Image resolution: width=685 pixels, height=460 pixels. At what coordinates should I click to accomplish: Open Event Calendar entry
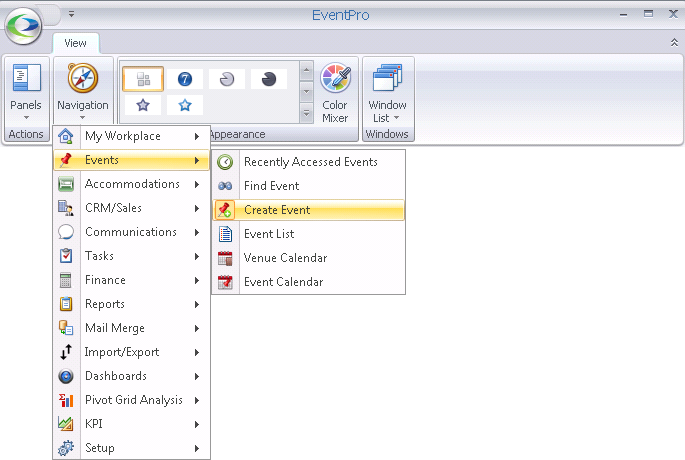(x=308, y=282)
